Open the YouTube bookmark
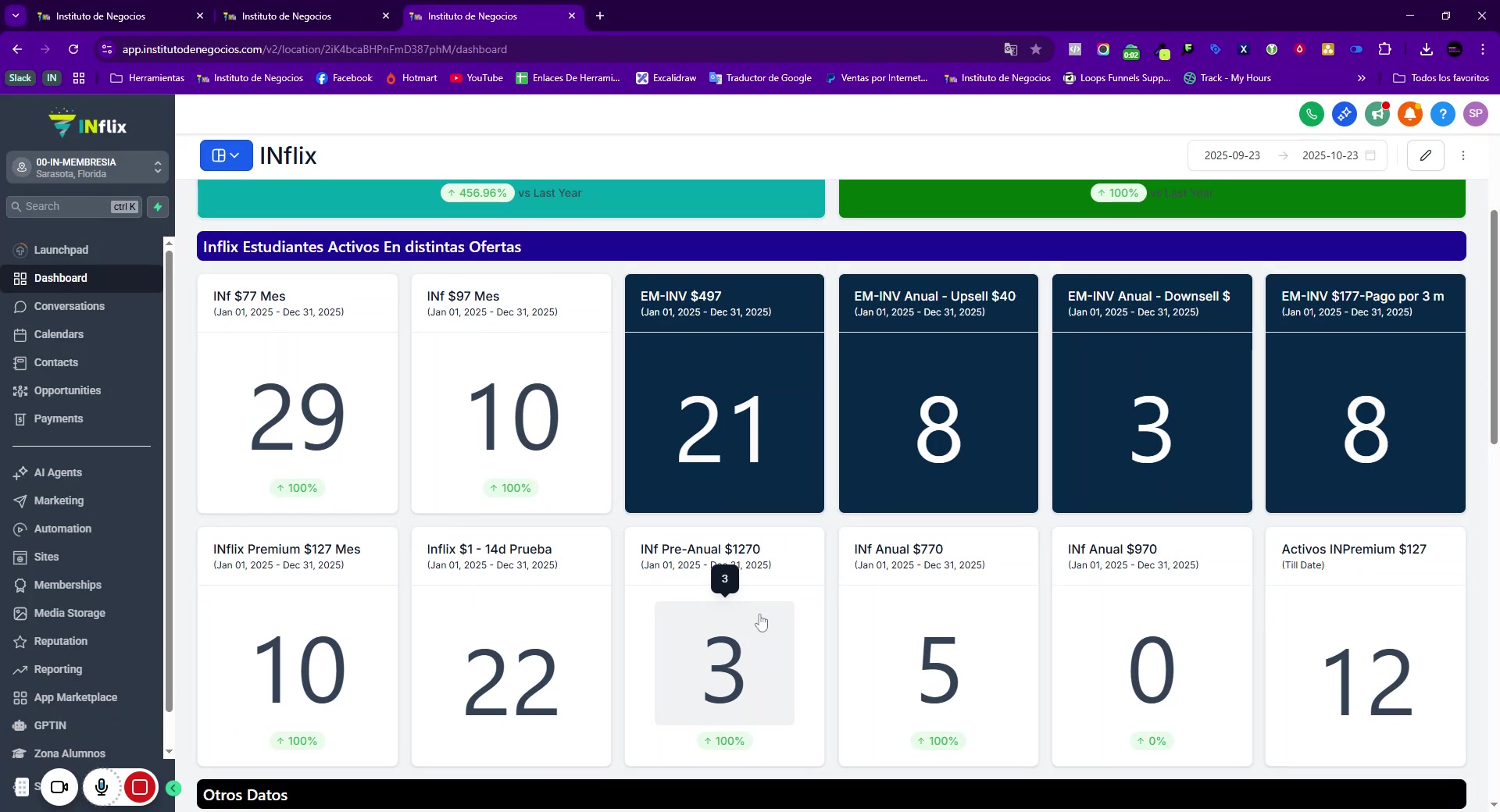 coord(477,78)
